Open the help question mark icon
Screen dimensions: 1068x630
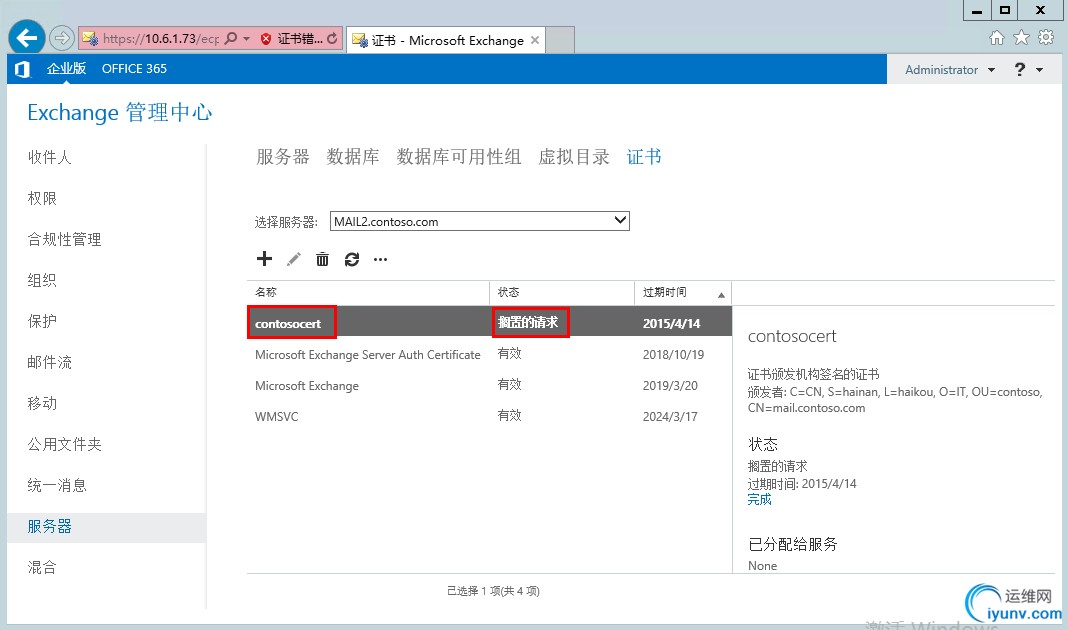point(1020,69)
